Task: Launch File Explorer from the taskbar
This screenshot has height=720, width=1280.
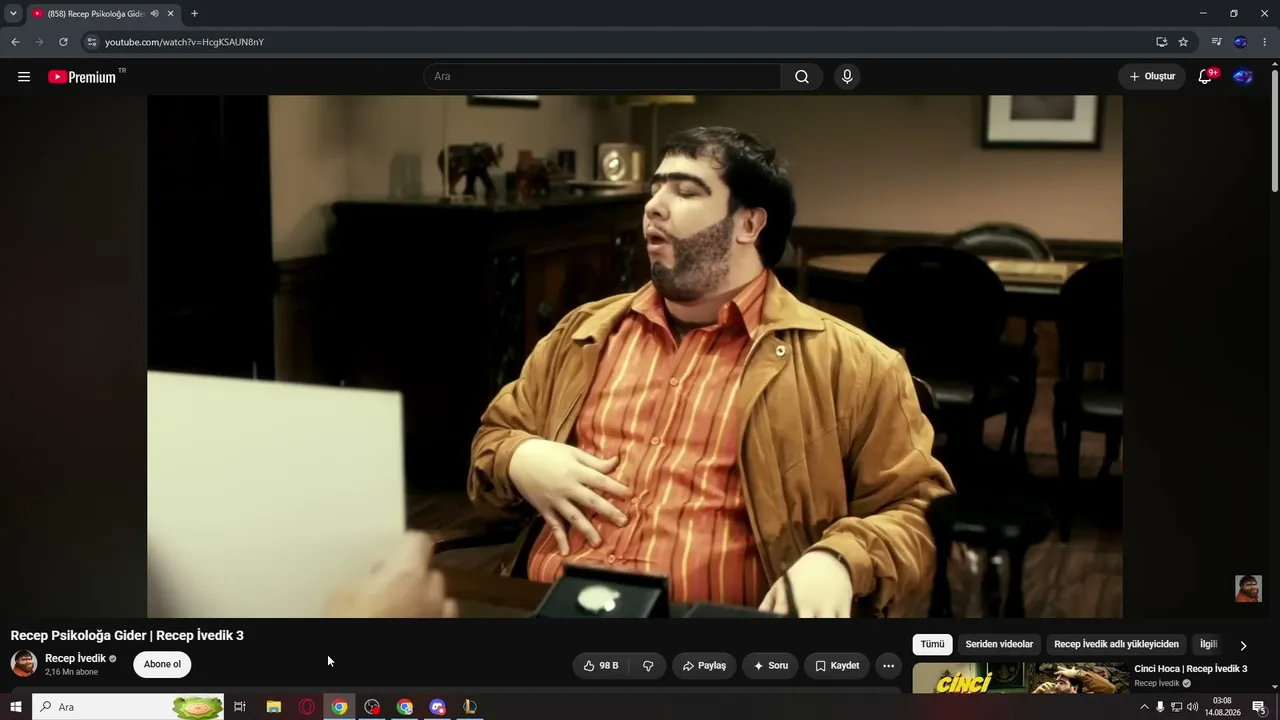Action: (x=273, y=707)
